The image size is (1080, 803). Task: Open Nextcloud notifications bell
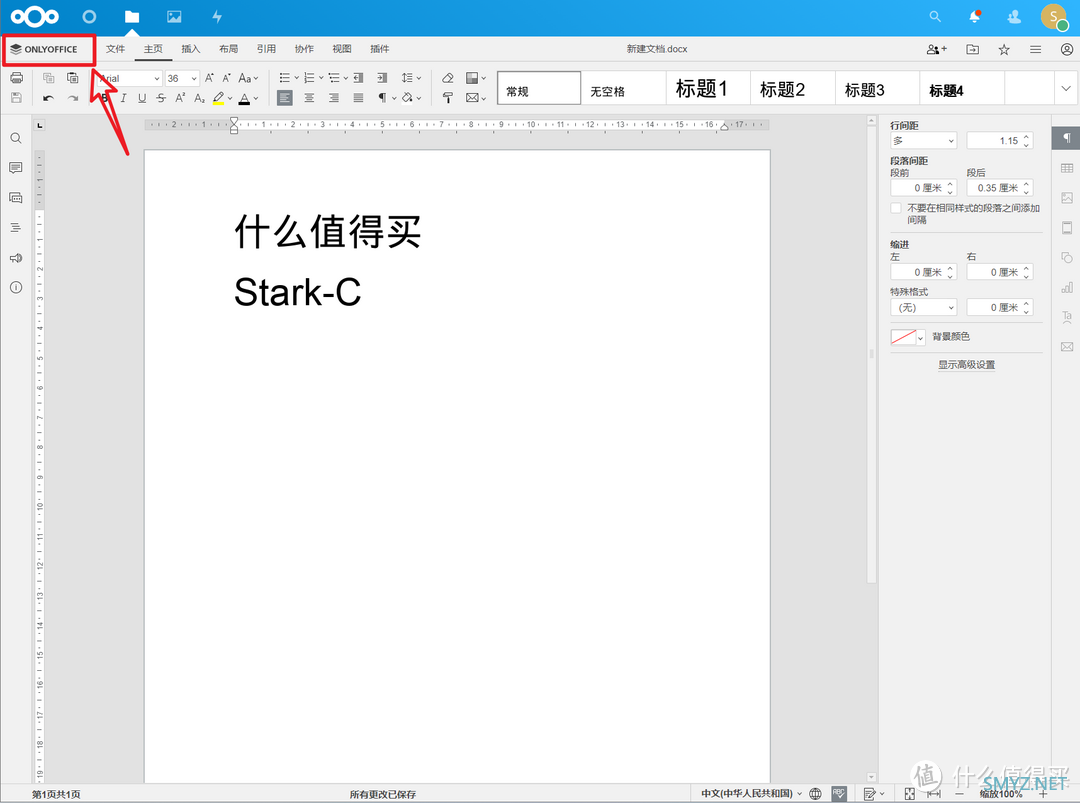click(975, 17)
